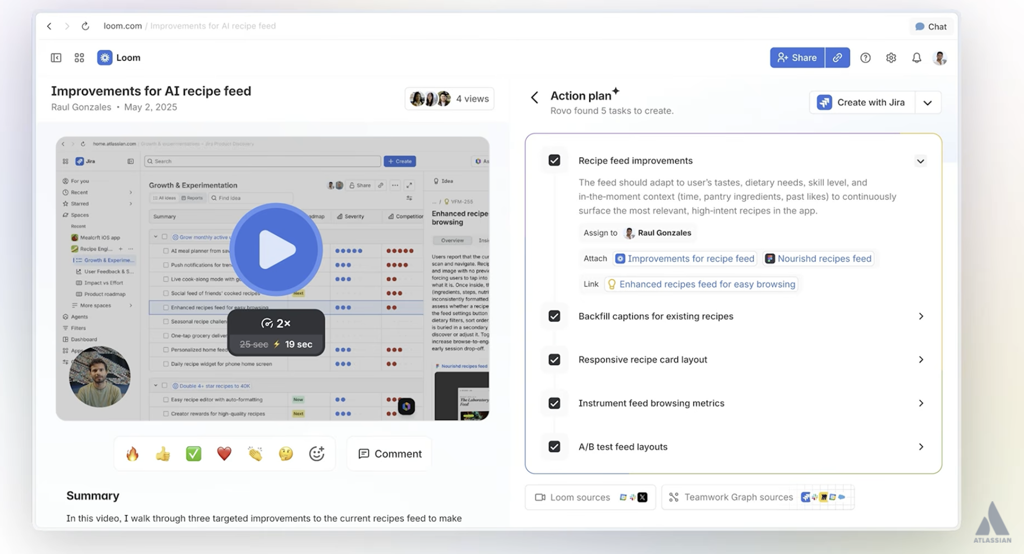Image resolution: width=1024 pixels, height=554 pixels.
Task: Click the Improvements for AI recipe feed title
Action: pyautogui.click(x=151, y=91)
